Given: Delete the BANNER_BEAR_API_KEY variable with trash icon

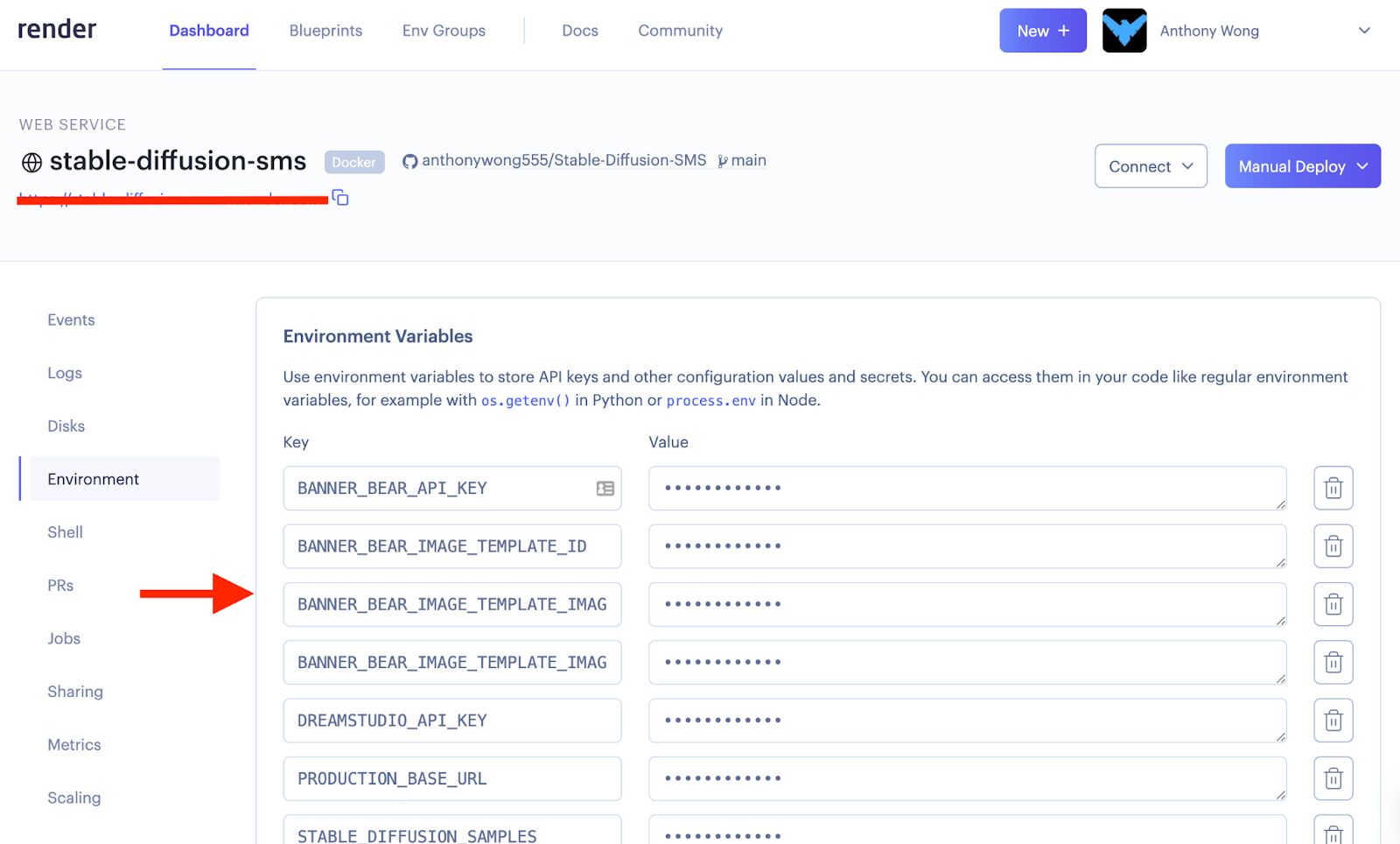Looking at the screenshot, I should click(1333, 489).
